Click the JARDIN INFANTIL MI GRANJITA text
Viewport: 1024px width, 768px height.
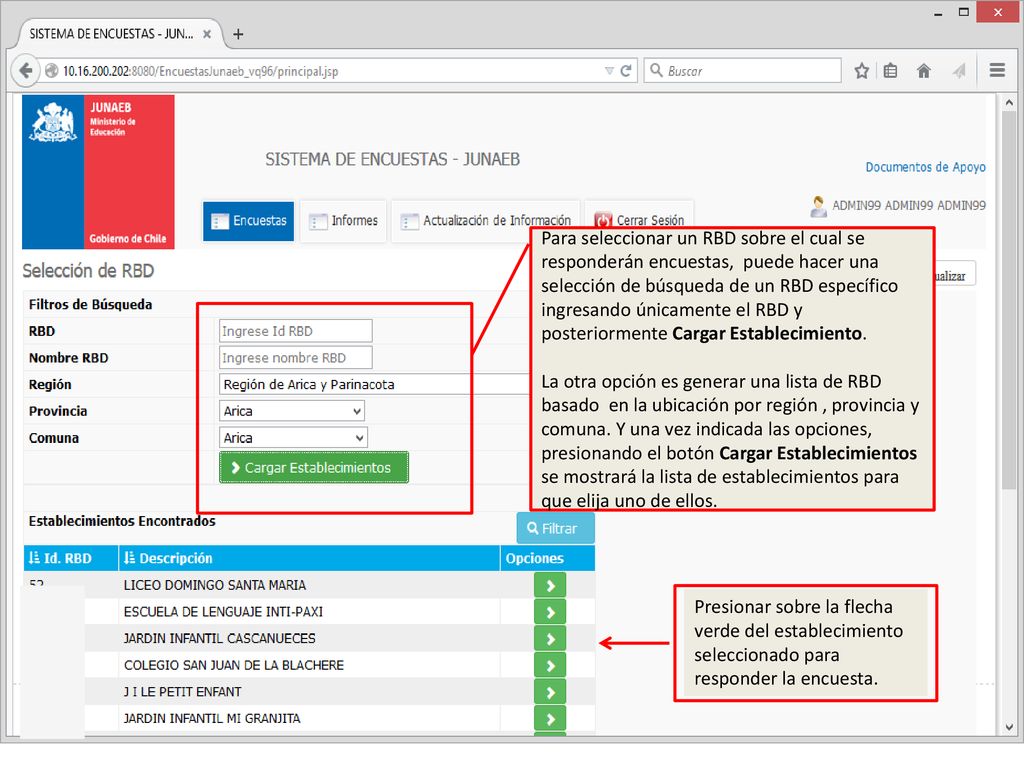tap(212, 719)
